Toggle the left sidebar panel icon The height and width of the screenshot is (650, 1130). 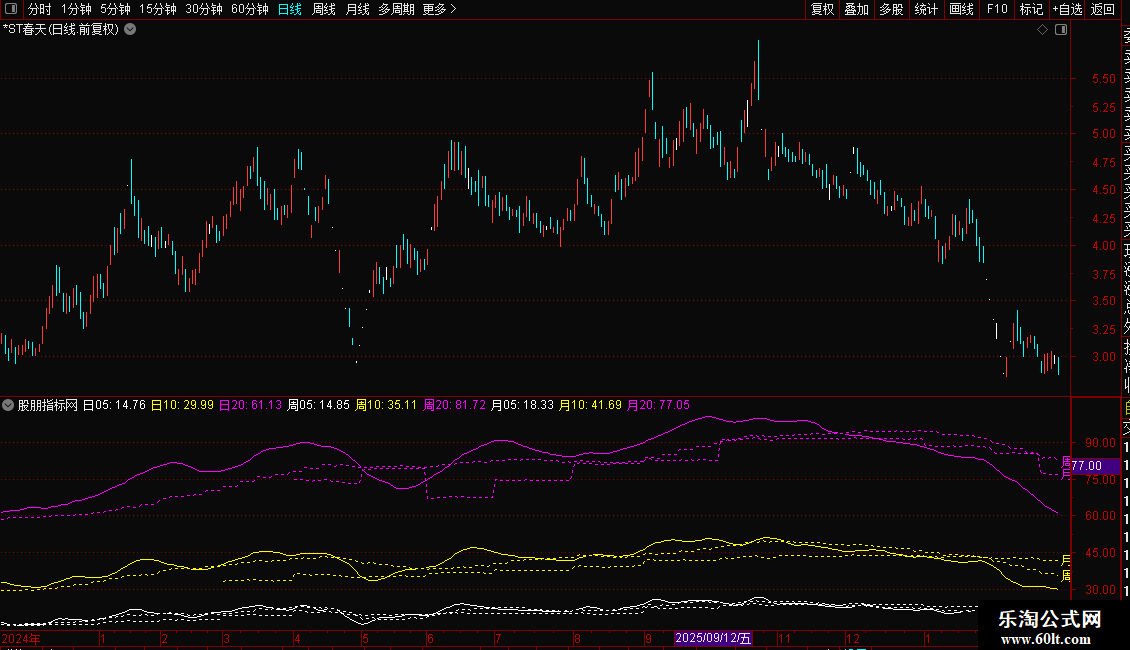tap(10, 9)
